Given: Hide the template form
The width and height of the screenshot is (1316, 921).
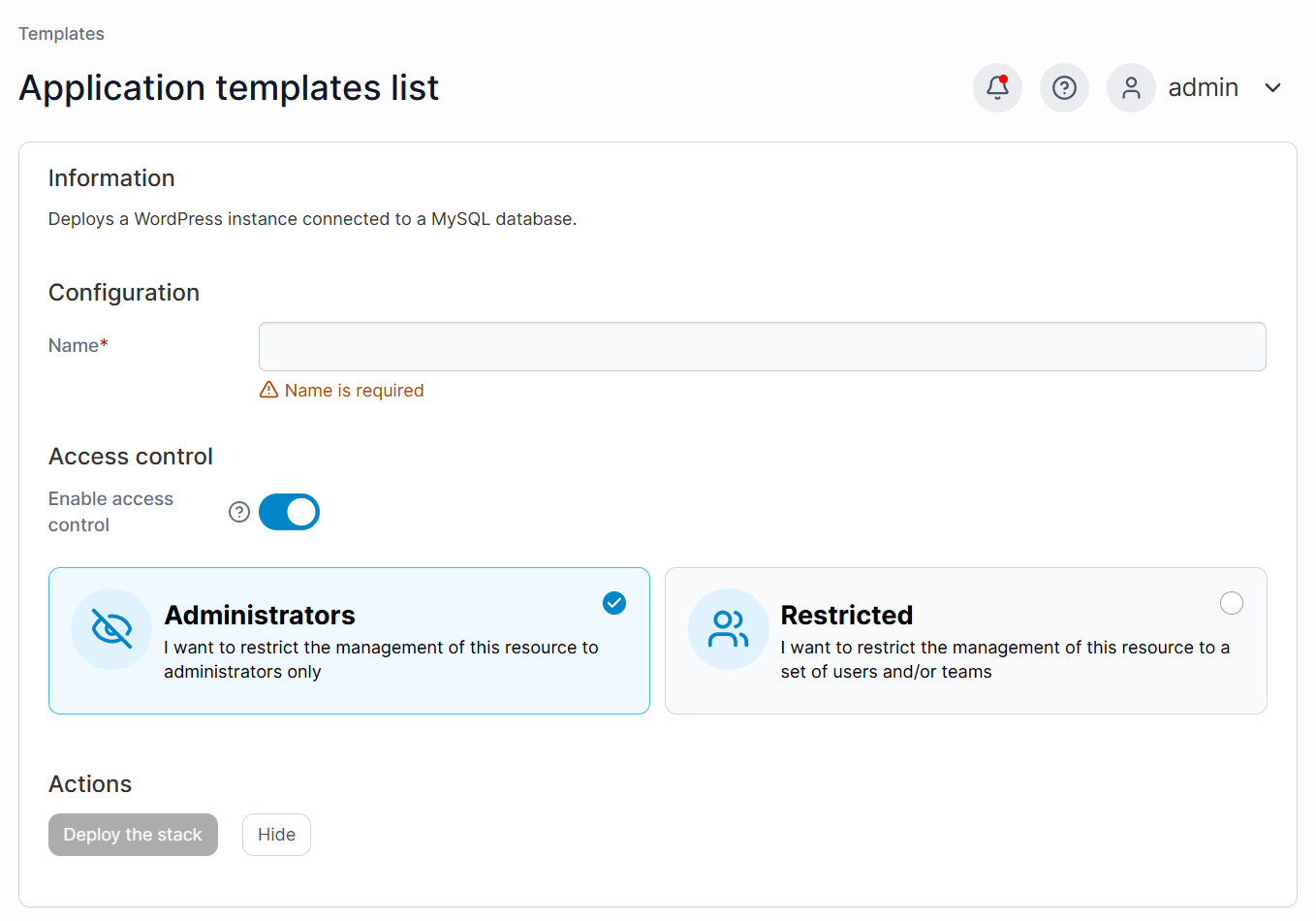Looking at the screenshot, I should click(x=276, y=834).
